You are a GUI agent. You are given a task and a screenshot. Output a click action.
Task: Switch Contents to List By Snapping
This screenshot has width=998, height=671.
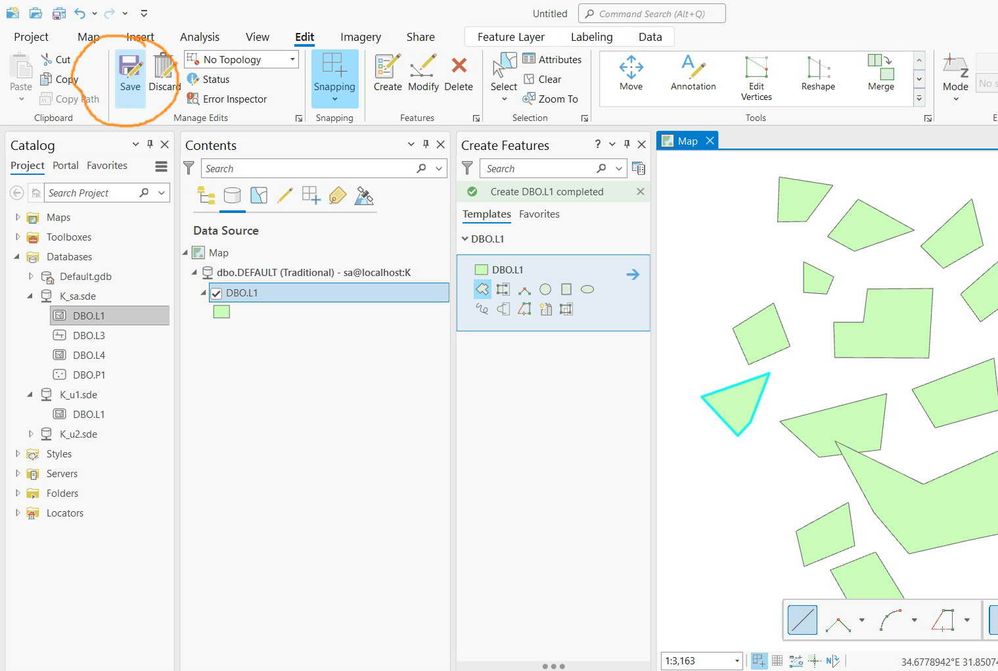tap(311, 195)
